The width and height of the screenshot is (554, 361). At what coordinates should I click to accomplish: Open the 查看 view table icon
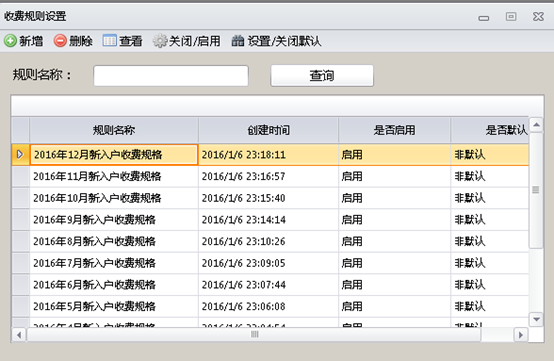click(110, 41)
